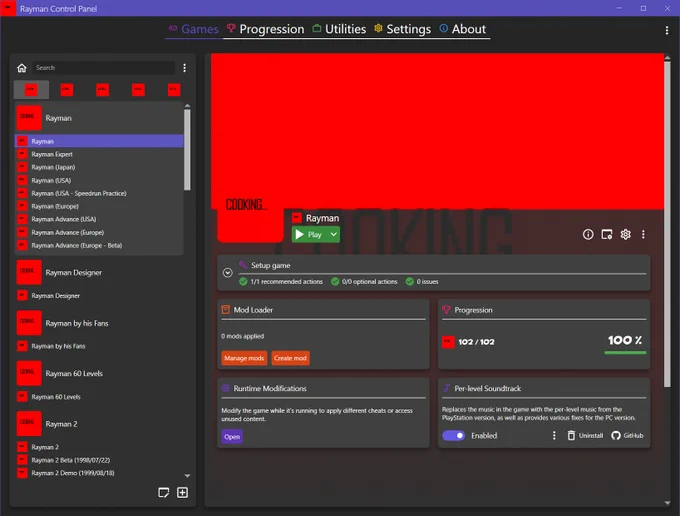Viewport: 680px width, 516px height.
Task: Open the top-right app overflow menu
Action: [x=667, y=30]
